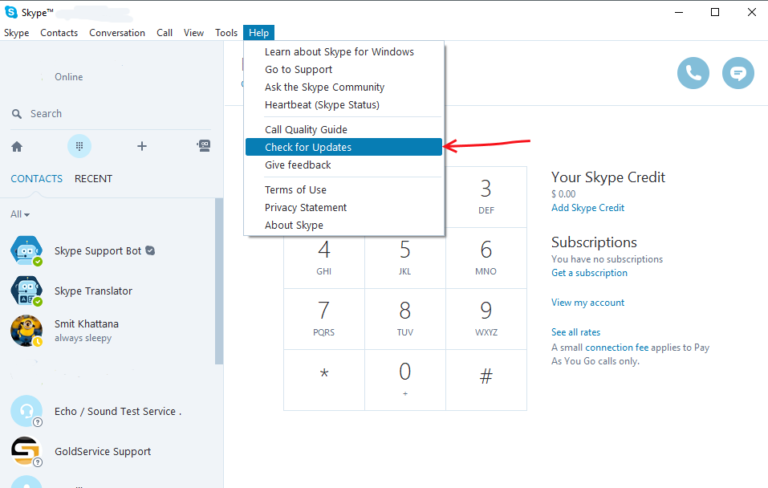
Task: Maximize the Skype window
Action: coord(715,12)
